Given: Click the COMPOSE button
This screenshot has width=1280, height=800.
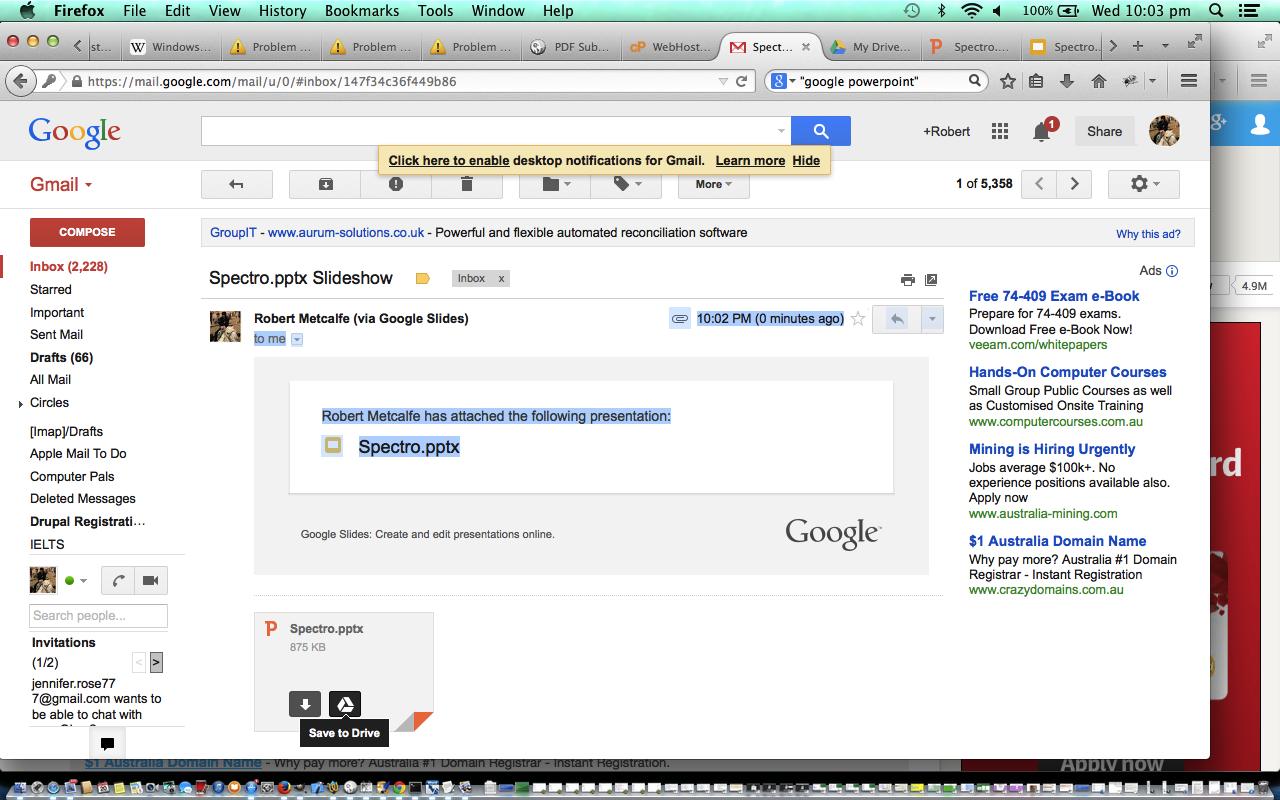Looking at the screenshot, I should (x=87, y=232).
